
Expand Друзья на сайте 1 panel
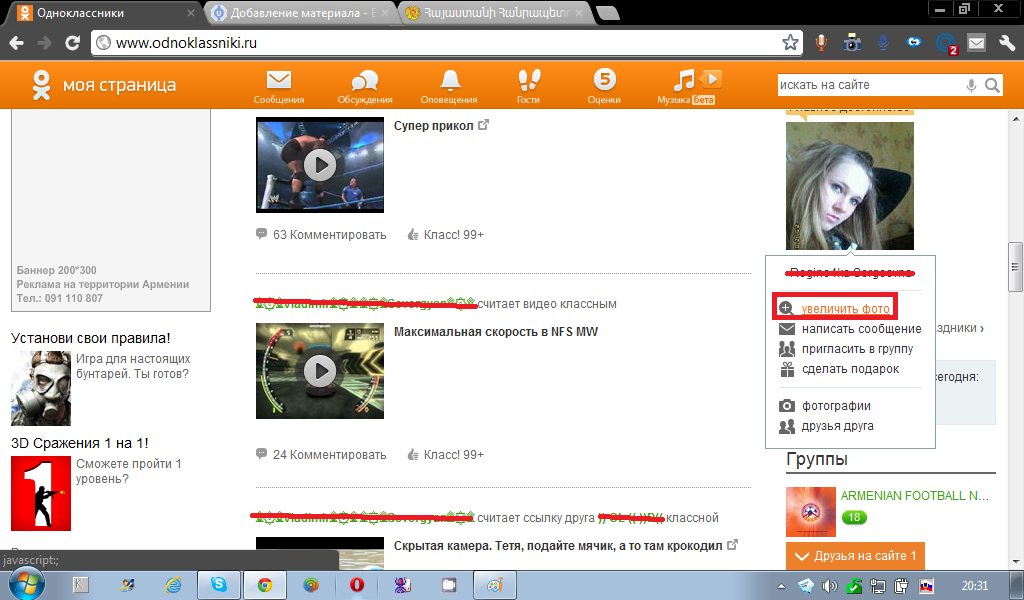pos(855,556)
